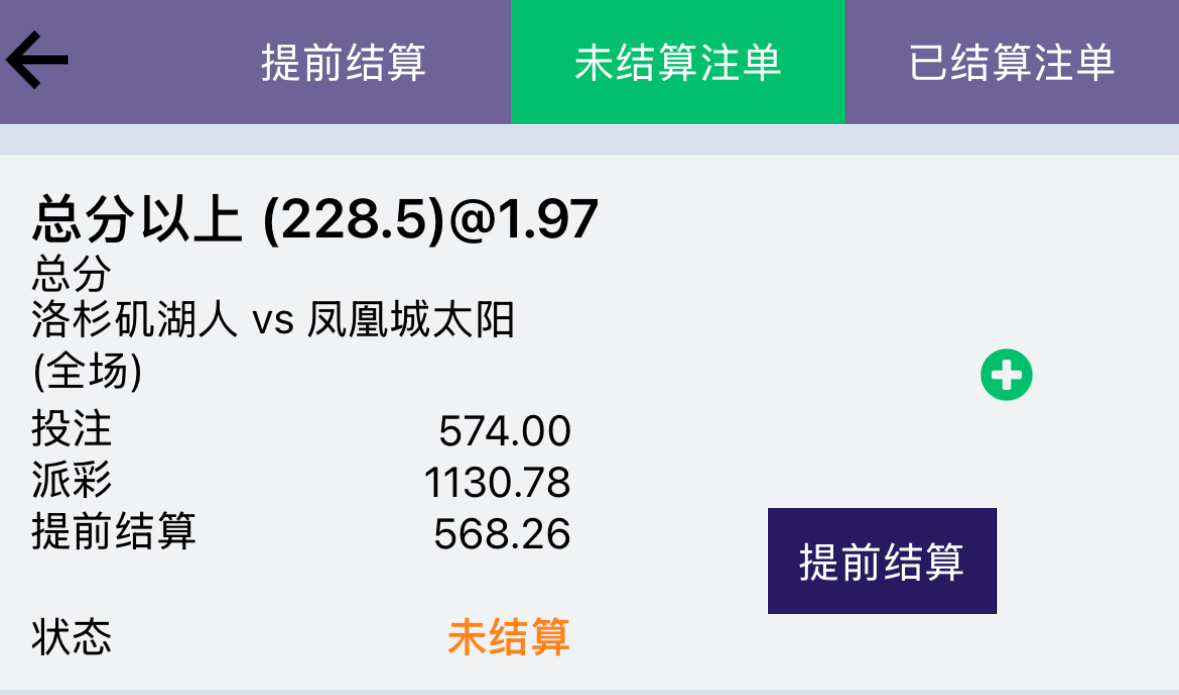
Task: Tap the 投注 stake label
Action: 71,429
